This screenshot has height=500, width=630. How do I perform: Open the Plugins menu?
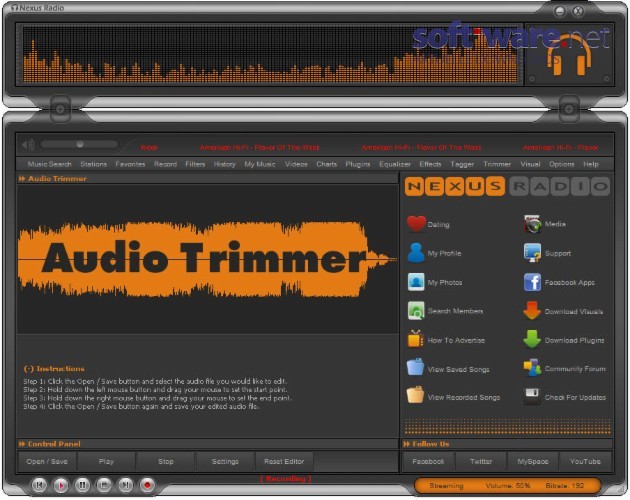coord(358,164)
